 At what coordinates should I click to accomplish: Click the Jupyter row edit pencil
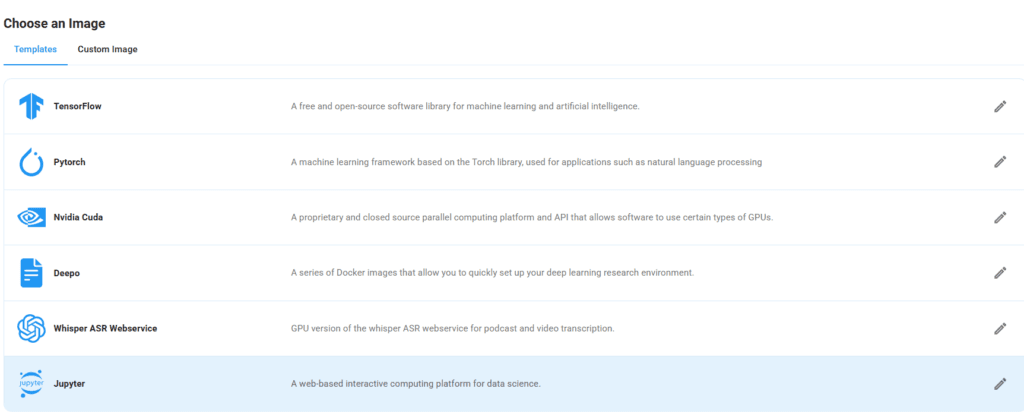click(x=999, y=384)
